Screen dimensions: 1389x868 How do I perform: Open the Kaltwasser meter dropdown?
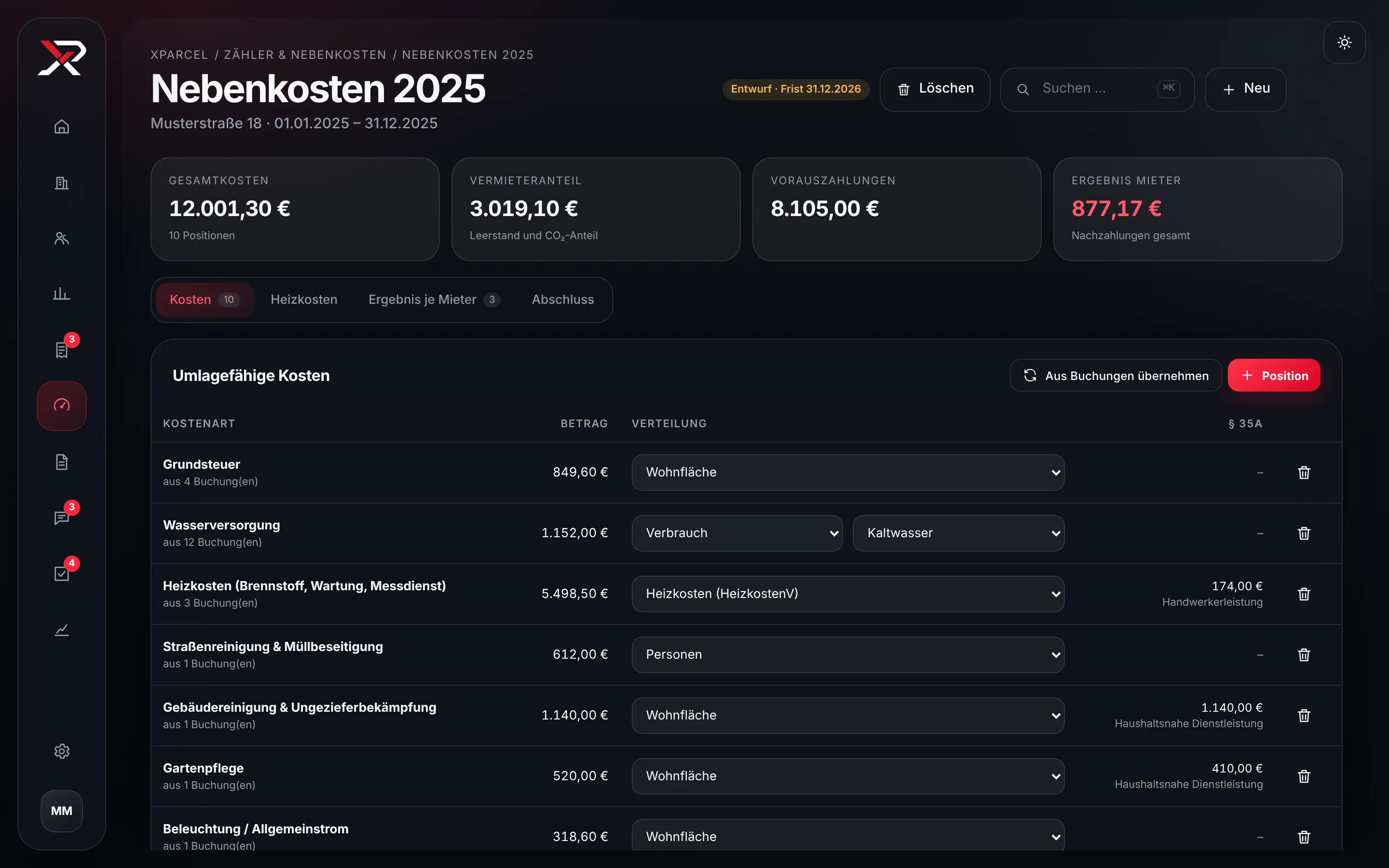click(x=958, y=533)
